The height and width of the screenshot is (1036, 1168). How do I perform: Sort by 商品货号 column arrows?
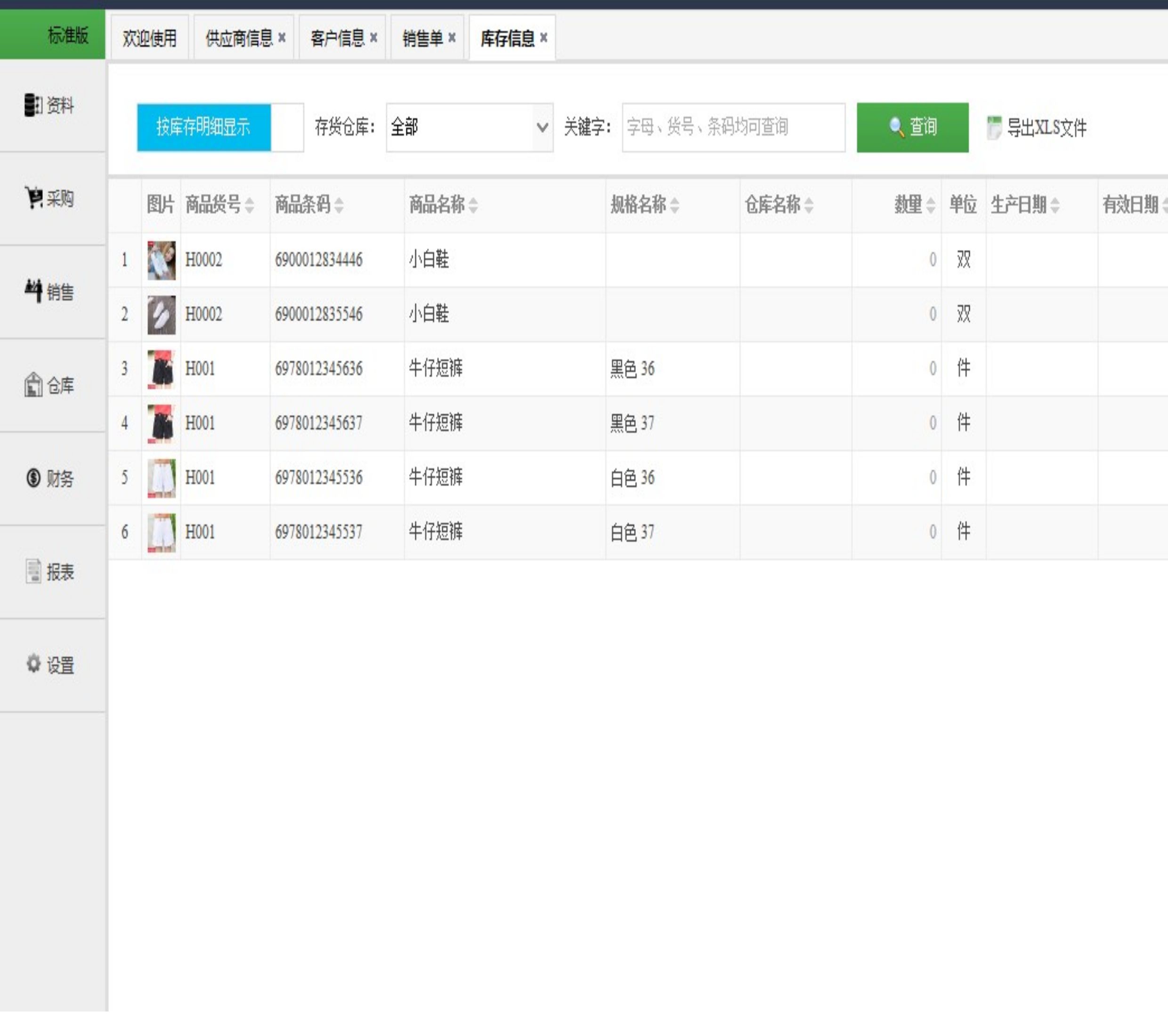point(249,205)
